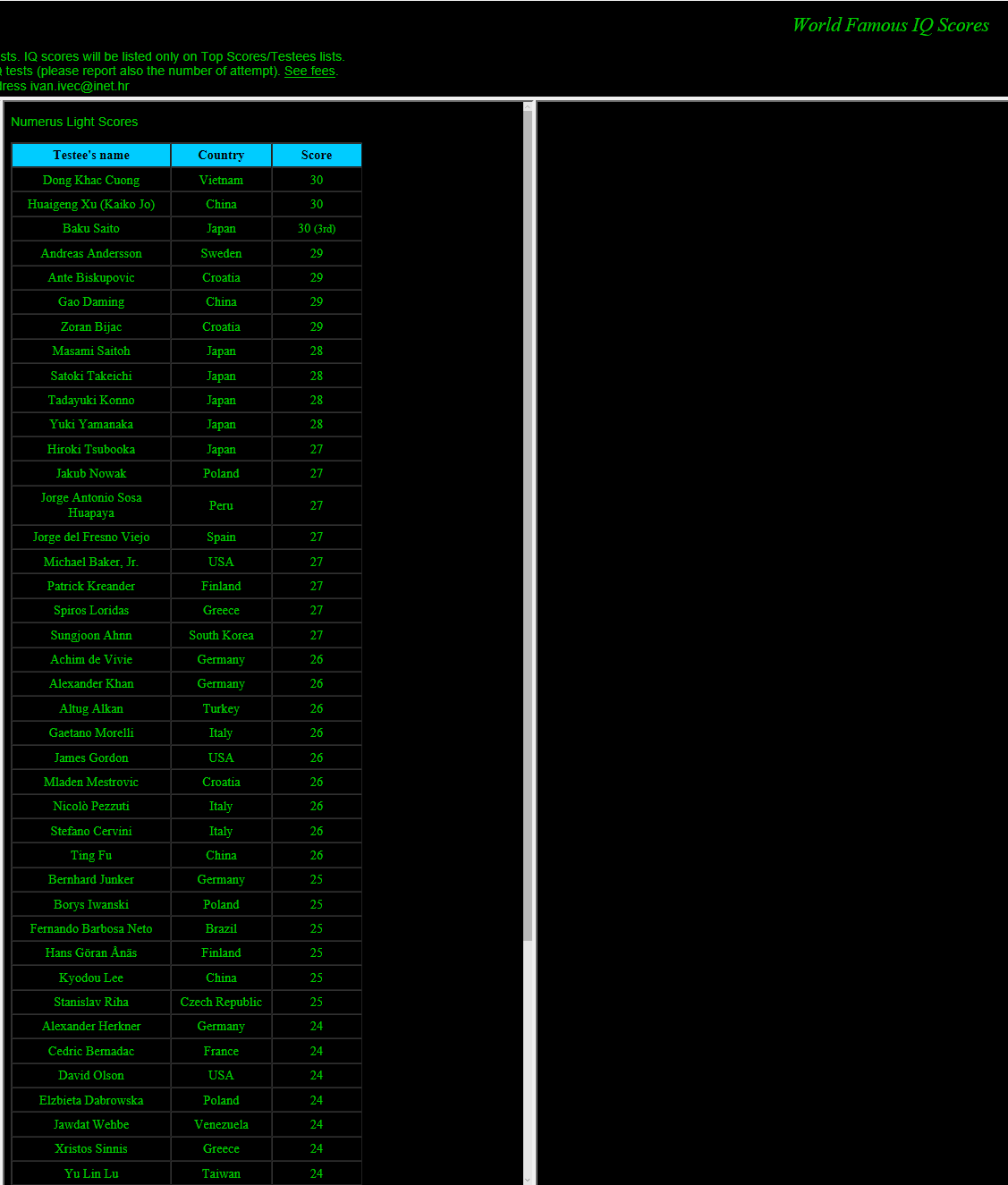Open the See fees link

click(309, 72)
